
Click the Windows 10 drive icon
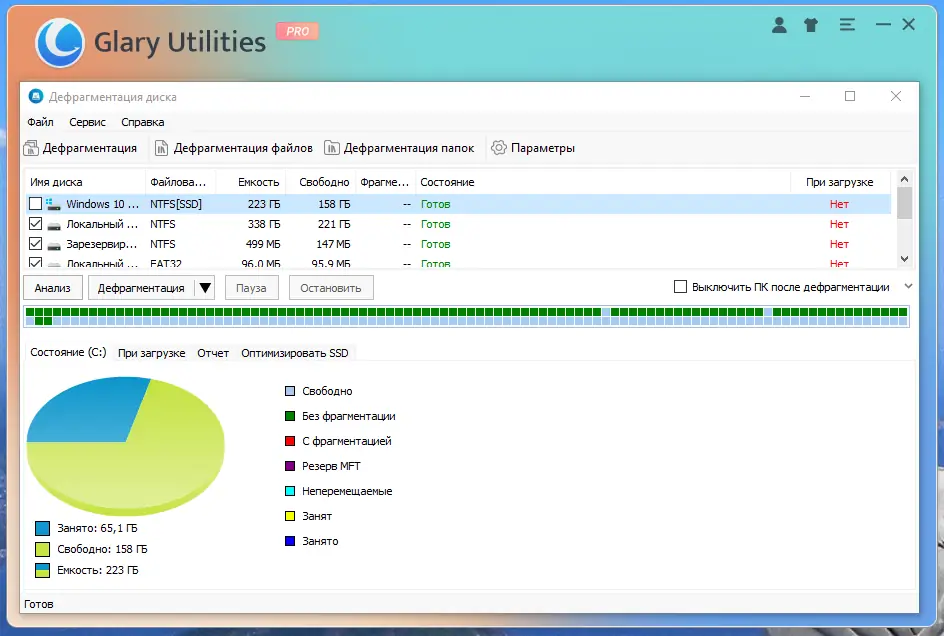point(54,204)
